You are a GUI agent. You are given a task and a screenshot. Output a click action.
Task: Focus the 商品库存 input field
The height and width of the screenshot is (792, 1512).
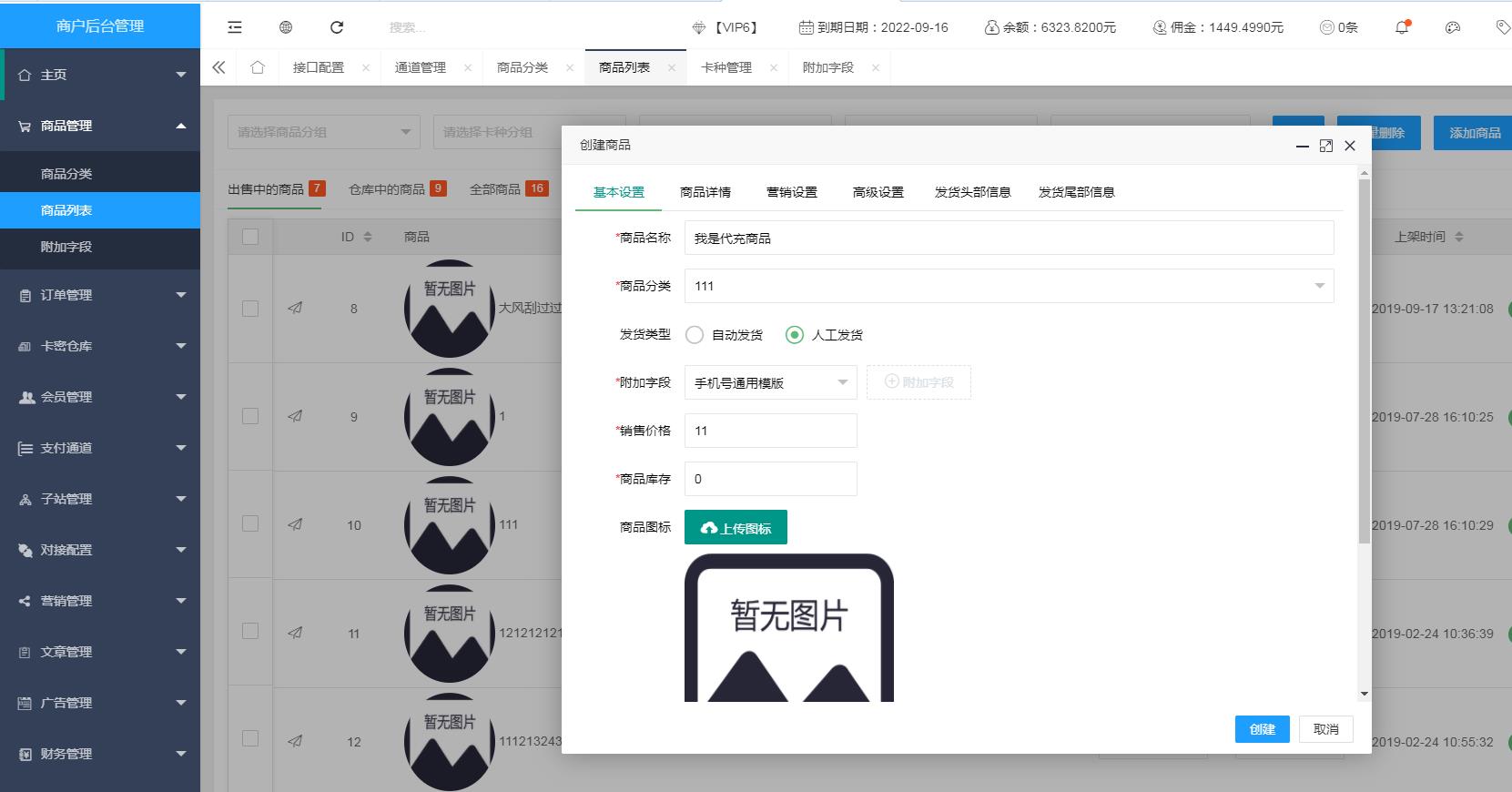771,479
